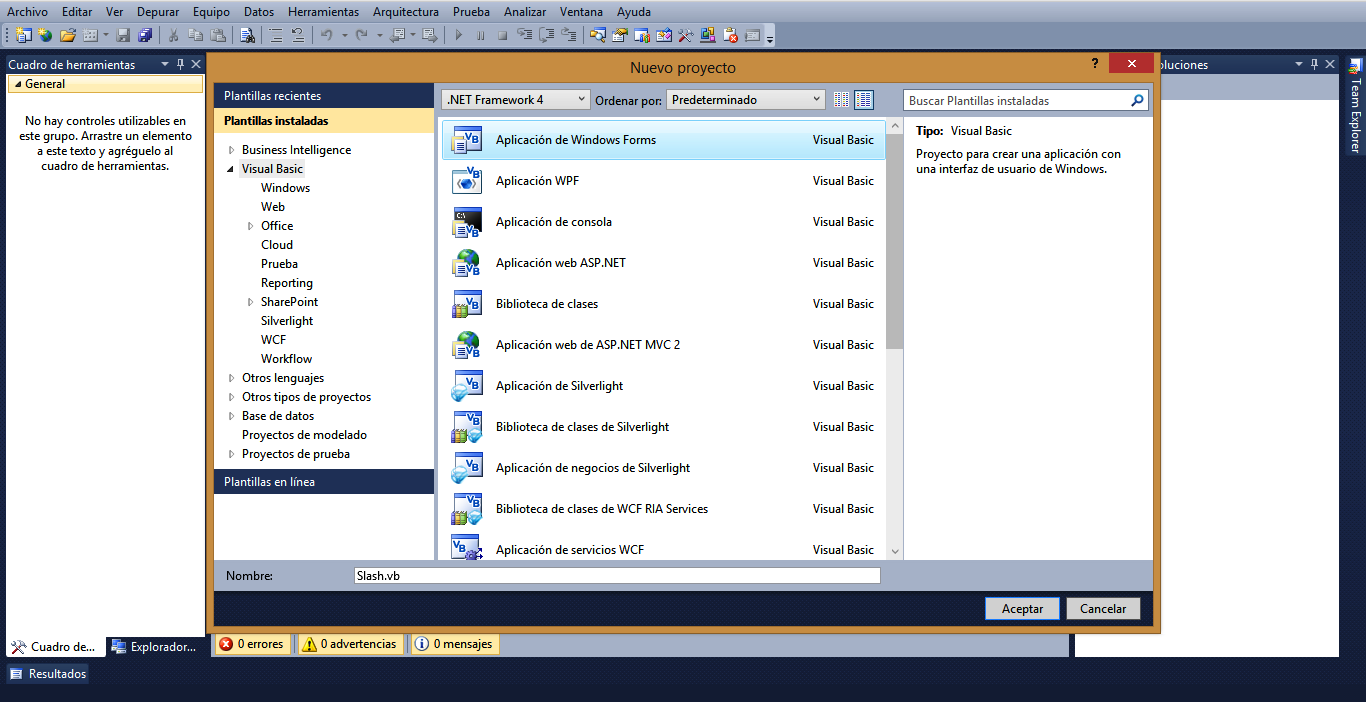Open the Depurar menu
Image resolution: width=1366 pixels, height=702 pixels.
157,11
